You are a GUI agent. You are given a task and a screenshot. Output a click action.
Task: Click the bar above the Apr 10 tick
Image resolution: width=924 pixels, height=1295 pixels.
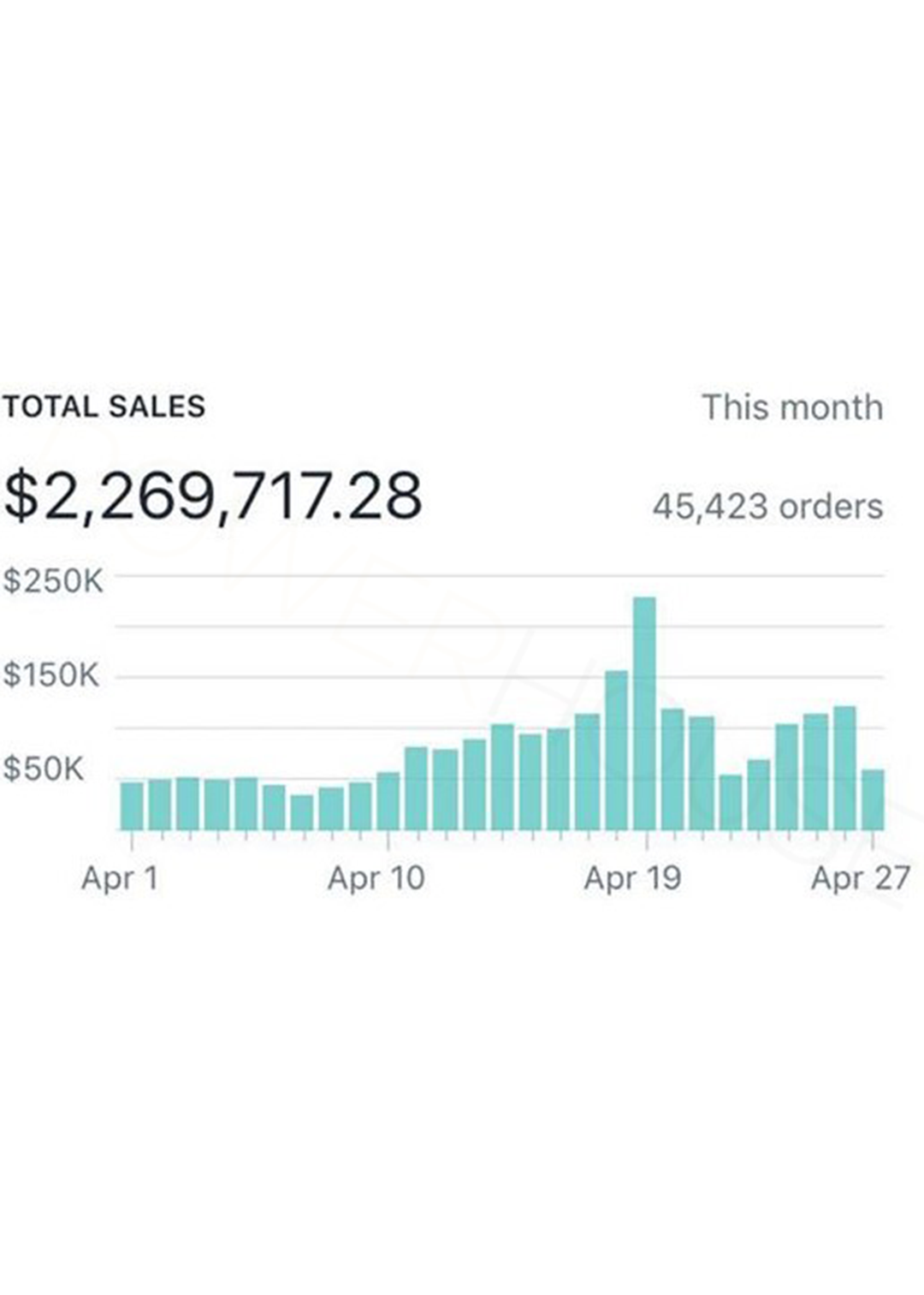[388, 801]
